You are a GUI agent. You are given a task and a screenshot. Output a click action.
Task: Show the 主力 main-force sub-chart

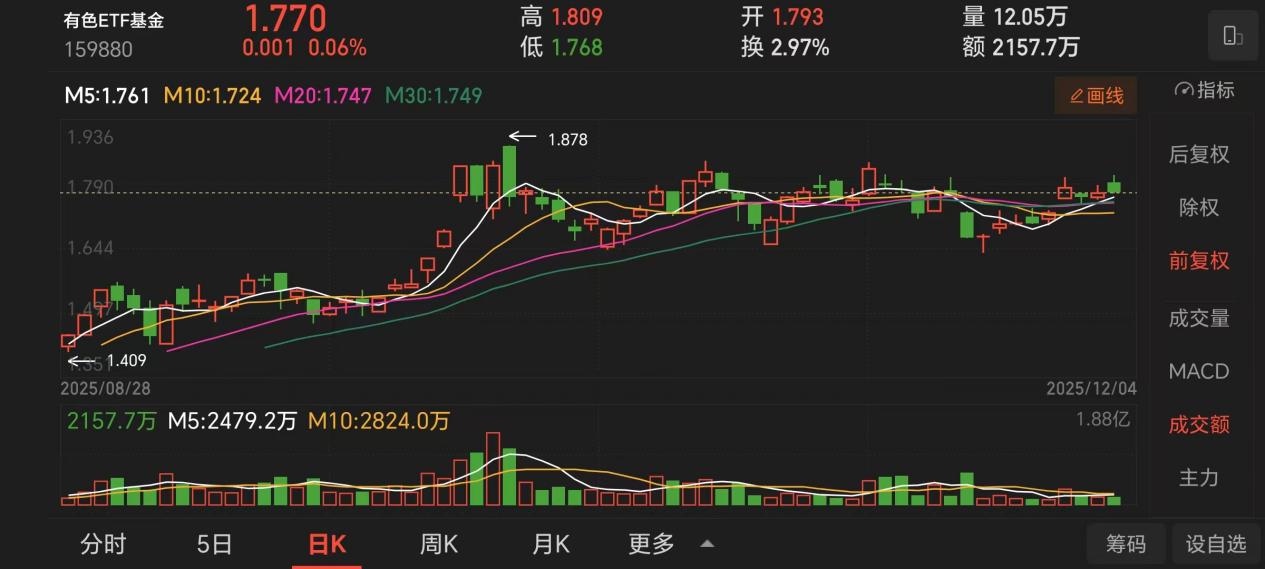(x=1199, y=478)
